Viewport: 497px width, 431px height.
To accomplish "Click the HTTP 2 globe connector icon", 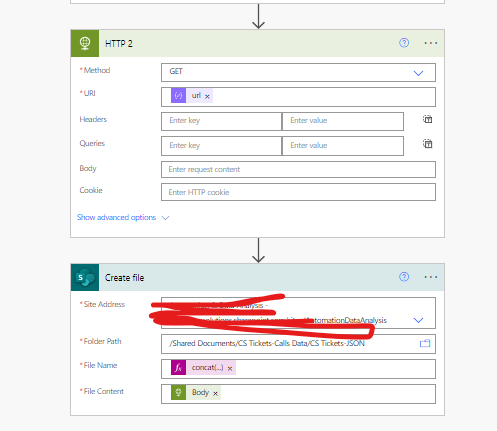I will coord(85,43).
